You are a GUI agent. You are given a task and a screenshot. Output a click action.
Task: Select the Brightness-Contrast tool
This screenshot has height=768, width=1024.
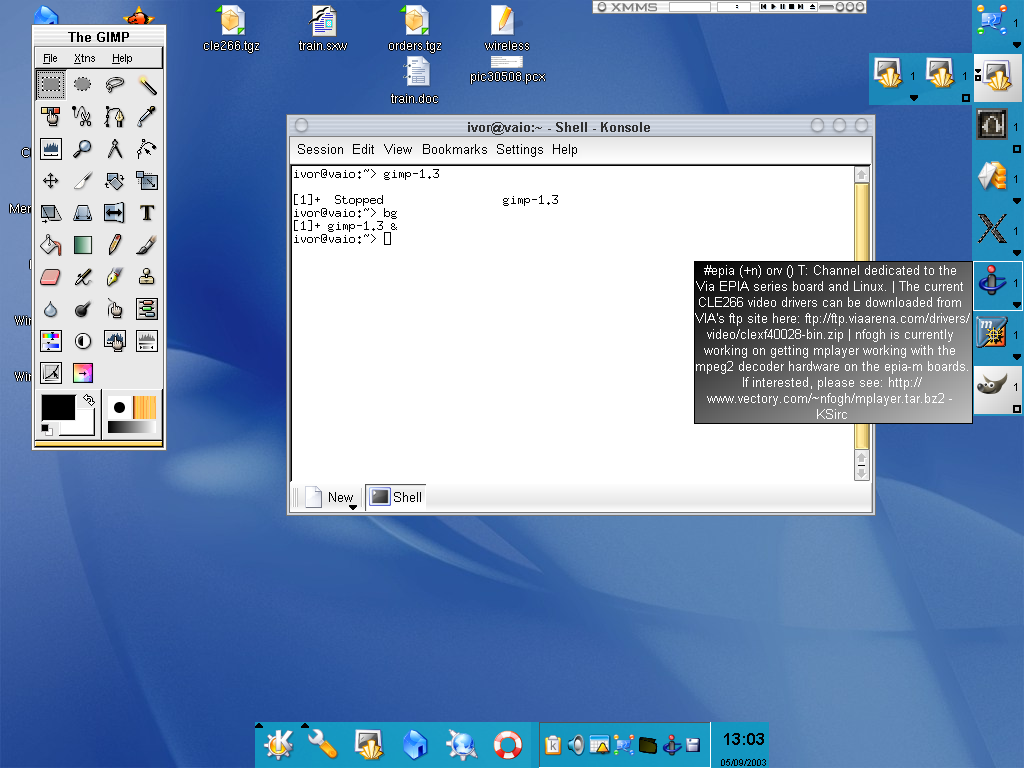click(x=82, y=340)
